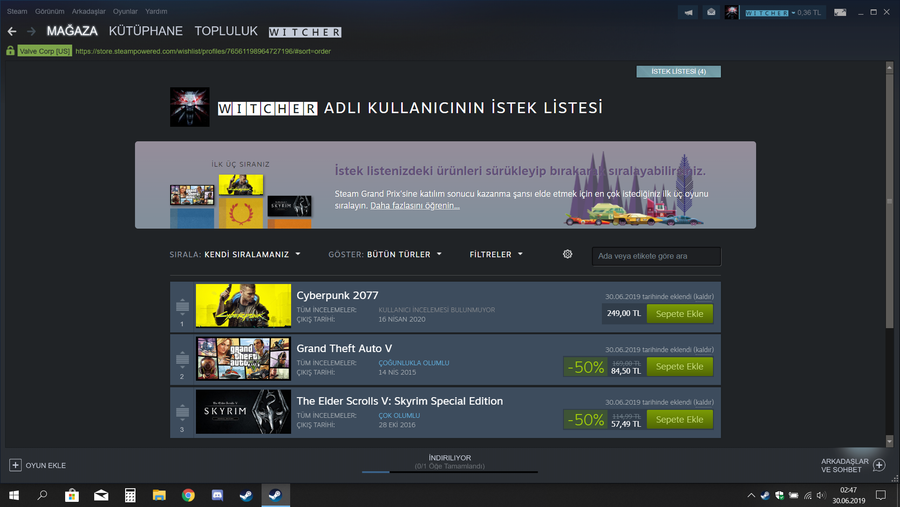Expand the Göster Bütün Türler dropdown

(x=404, y=254)
